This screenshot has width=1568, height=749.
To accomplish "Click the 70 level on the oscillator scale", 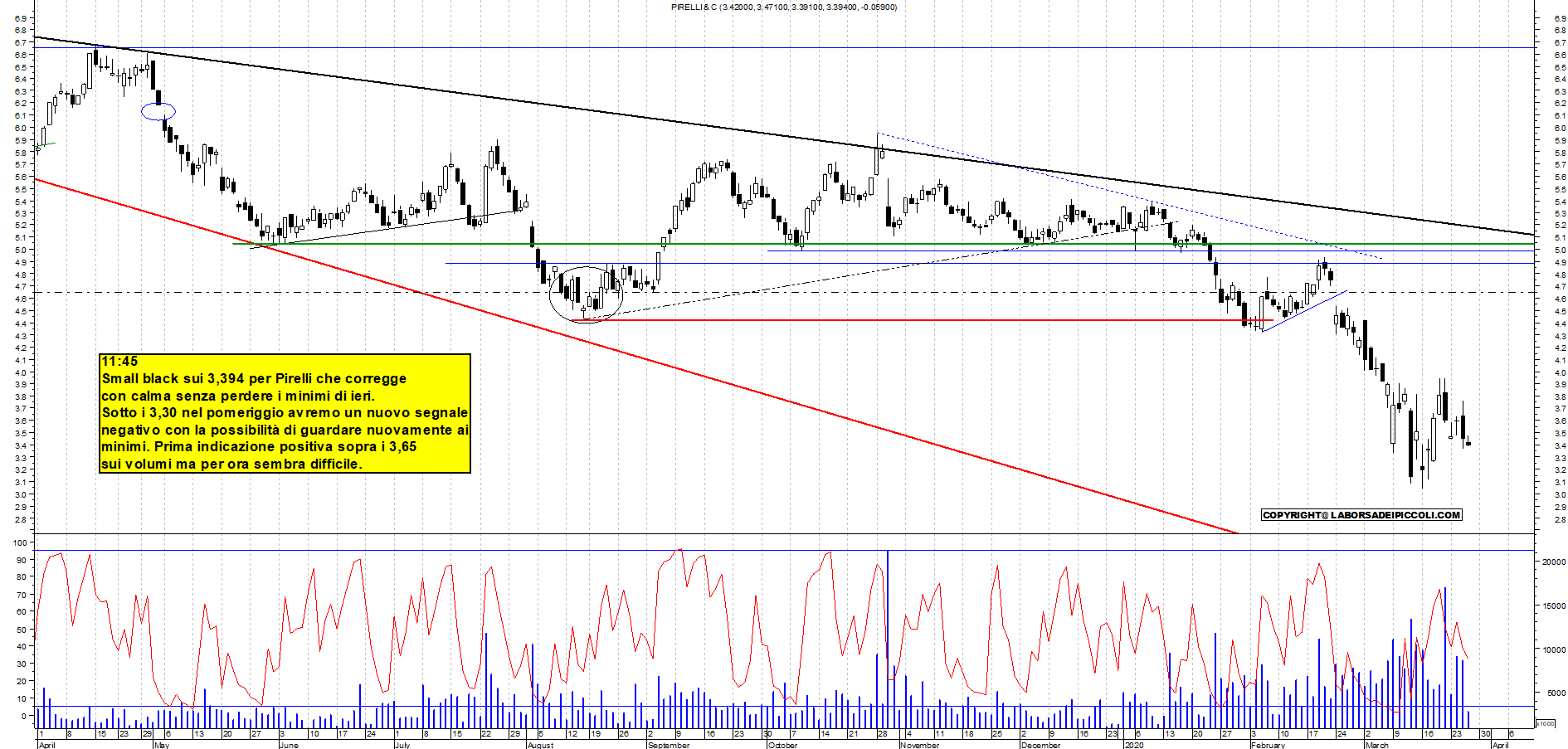I will click(x=20, y=595).
